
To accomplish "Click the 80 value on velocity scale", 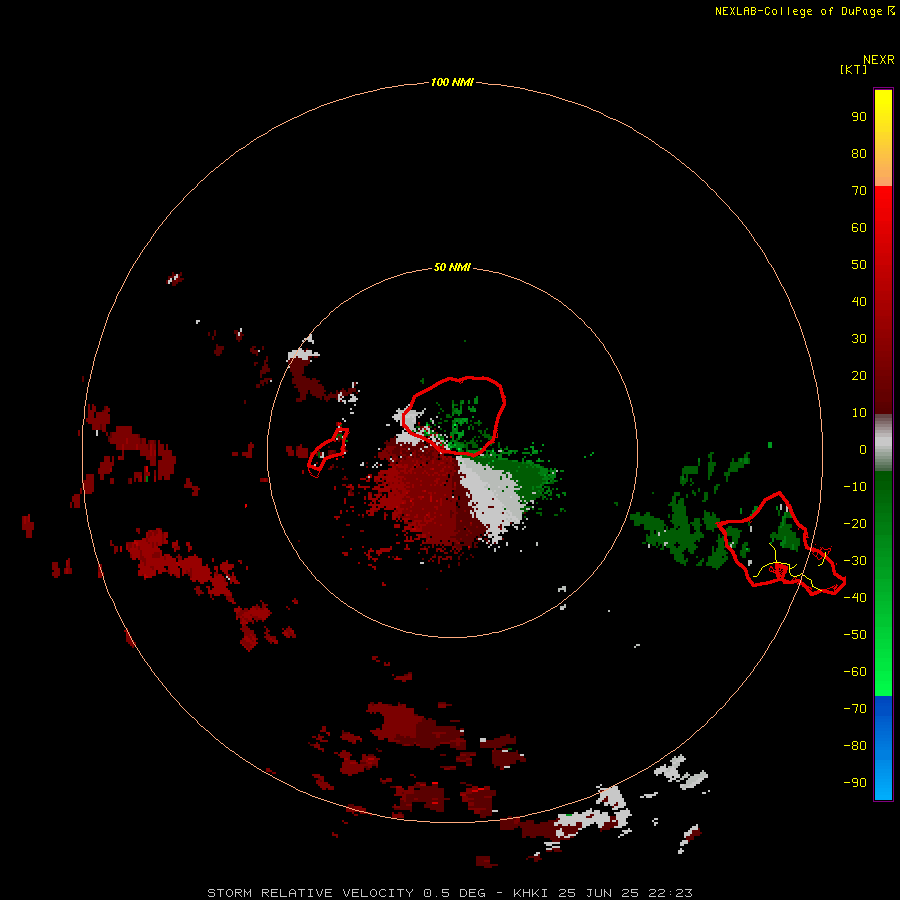I will coord(859,153).
